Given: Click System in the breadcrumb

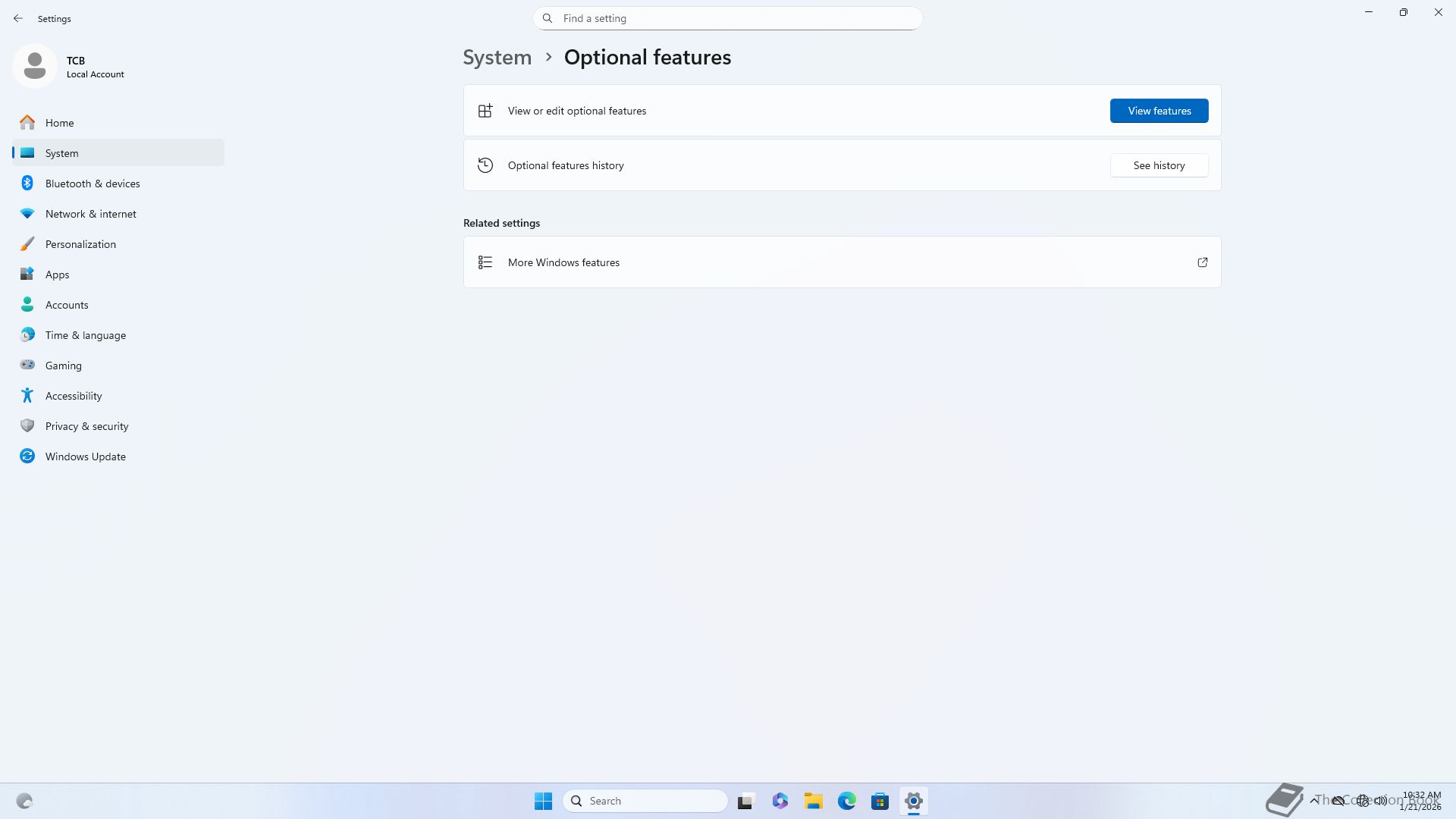Looking at the screenshot, I should [497, 58].
